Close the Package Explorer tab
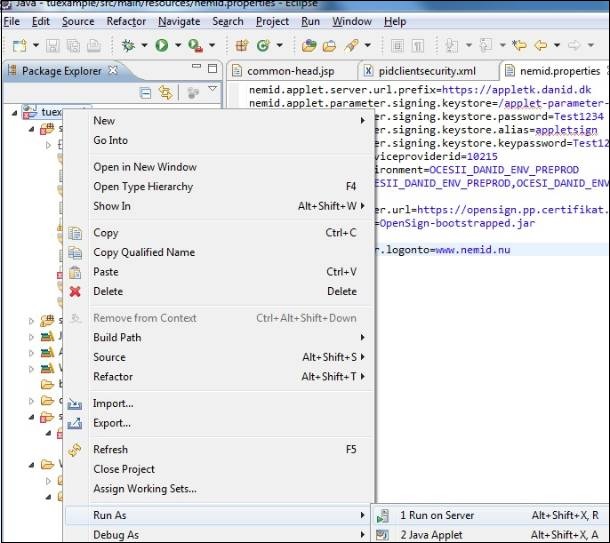This screenshot has height=543, width=610. [x=113, y=70]
